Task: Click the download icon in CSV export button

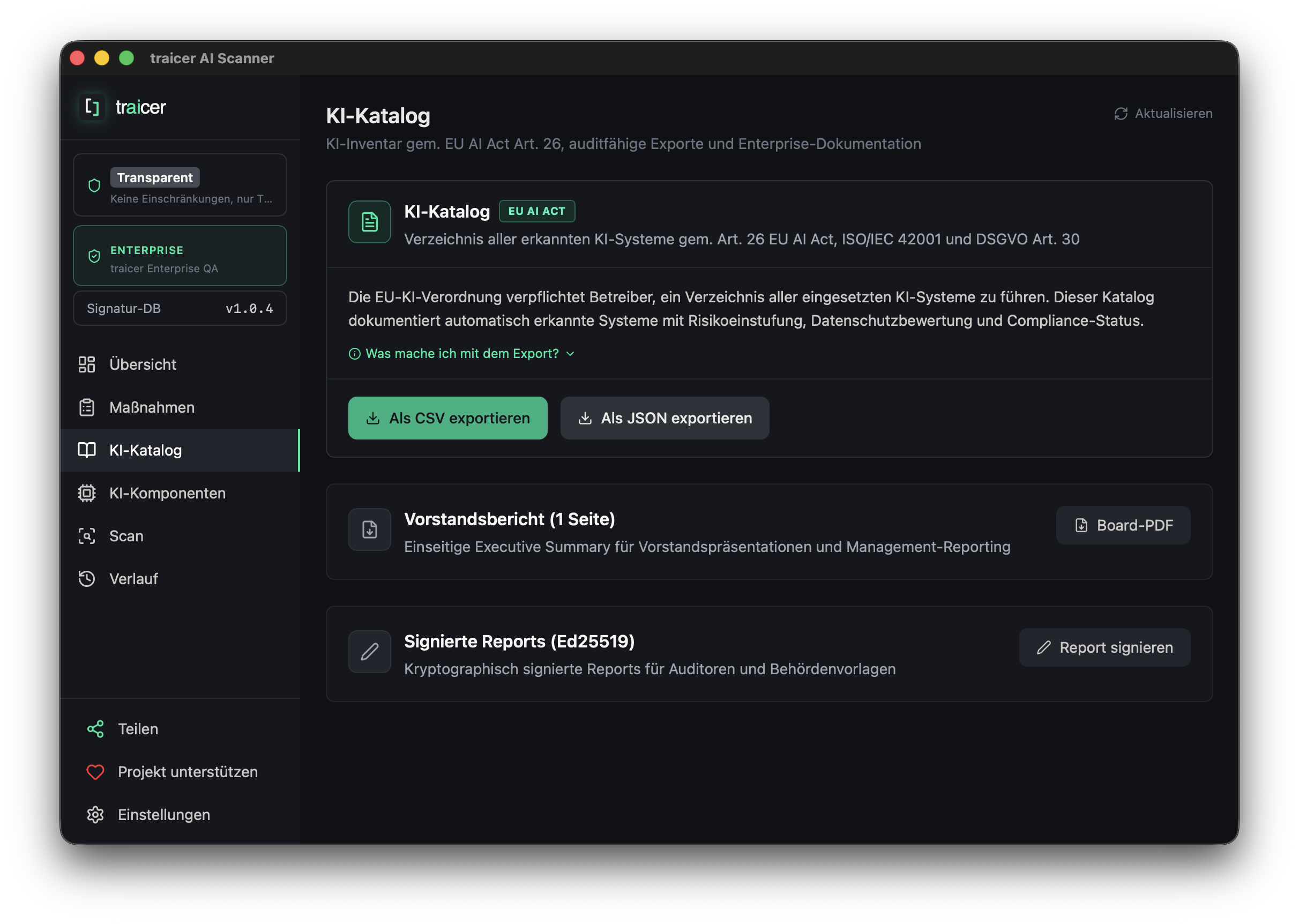Action: pyautogui.click(x=373, y=418)
